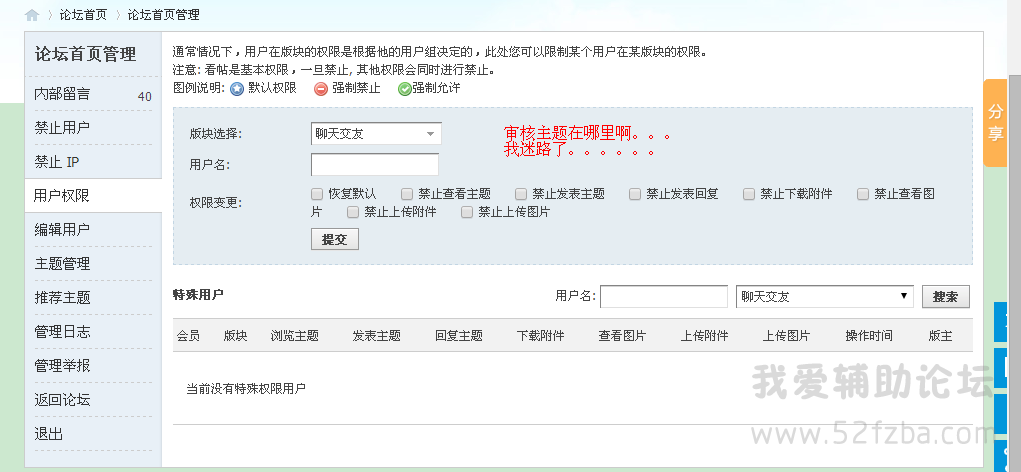
Task: Click the 浏览主题 column header
Action: click(x=294, y=336)
